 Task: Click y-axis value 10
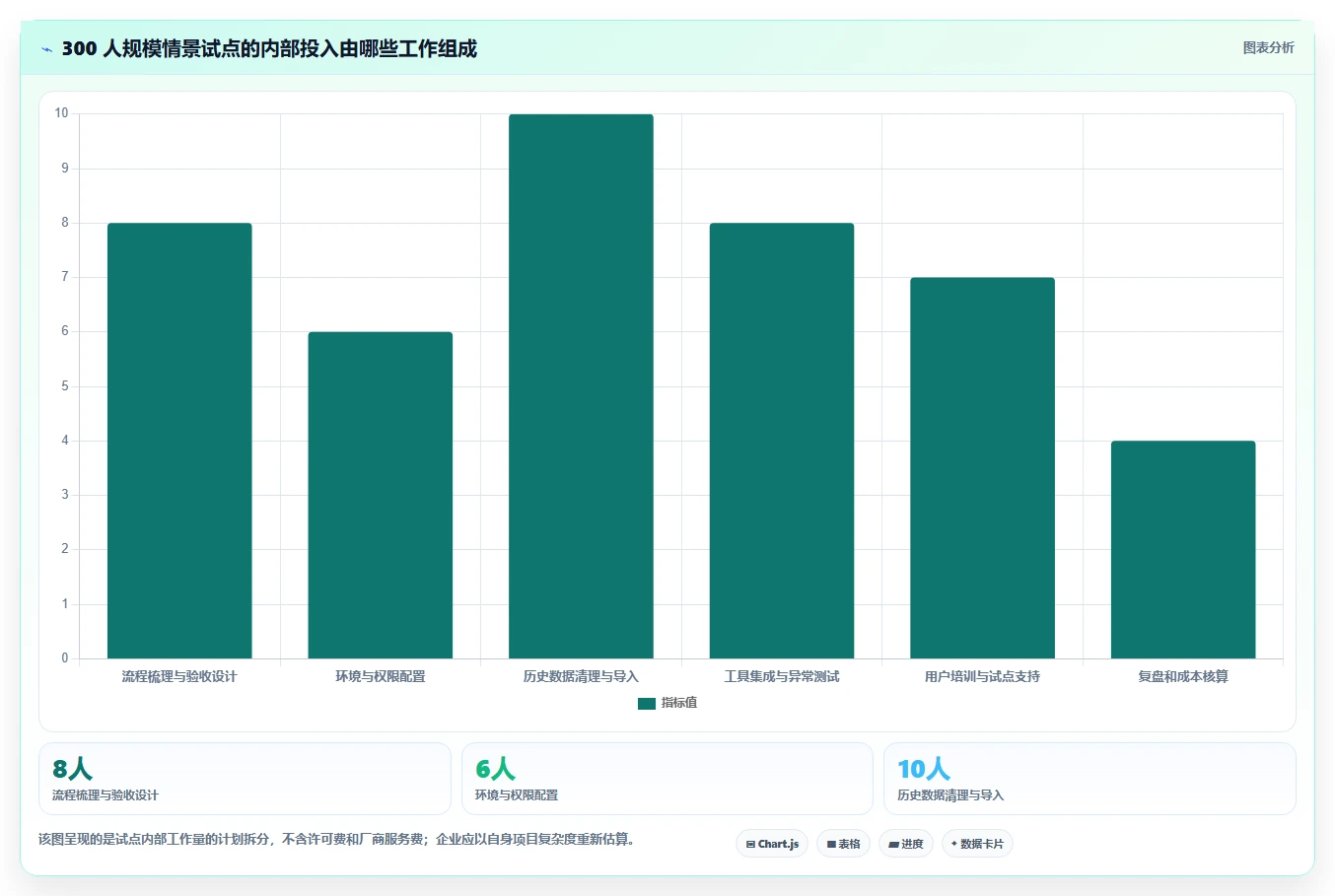[61, 113]
